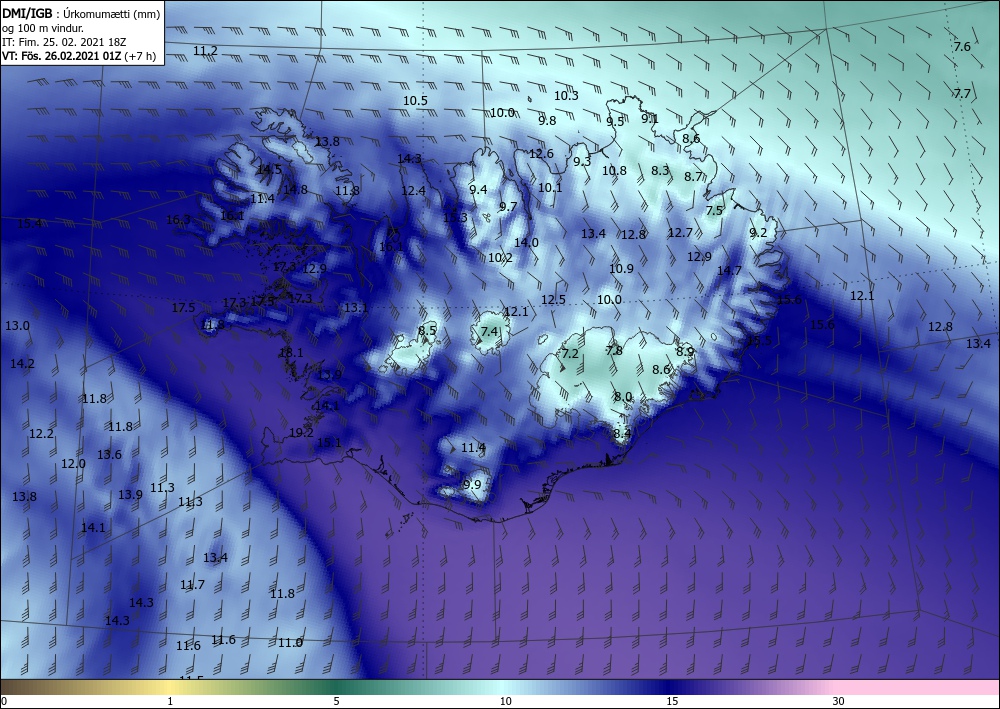Viewport: 1000px width, 709px height.
Task: Click the value "9.1" on the map
Action: pyautogui.click(x=650, y=119)
